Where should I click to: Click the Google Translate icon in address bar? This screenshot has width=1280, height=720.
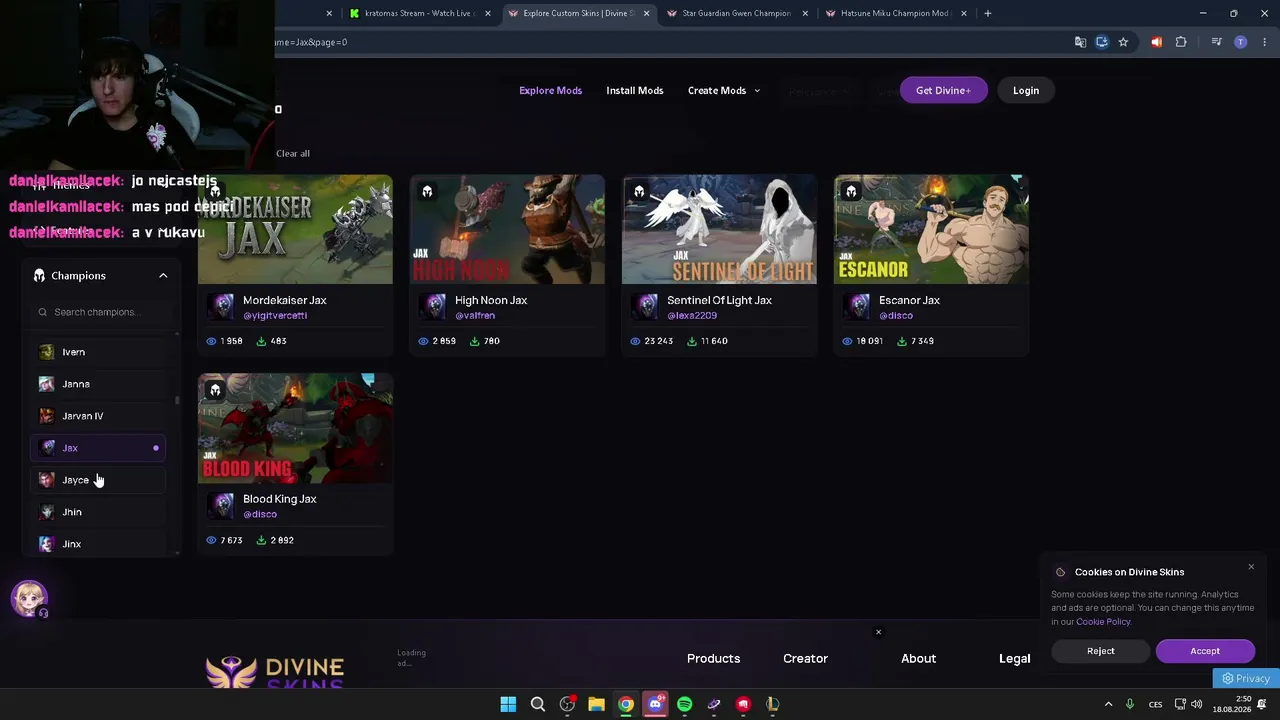tap(1080, 42)
